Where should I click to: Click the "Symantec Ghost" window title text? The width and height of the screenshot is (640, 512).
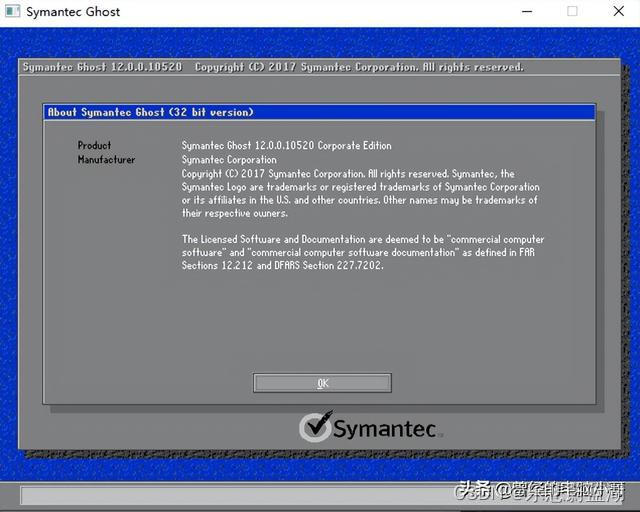tap(73, 11)
